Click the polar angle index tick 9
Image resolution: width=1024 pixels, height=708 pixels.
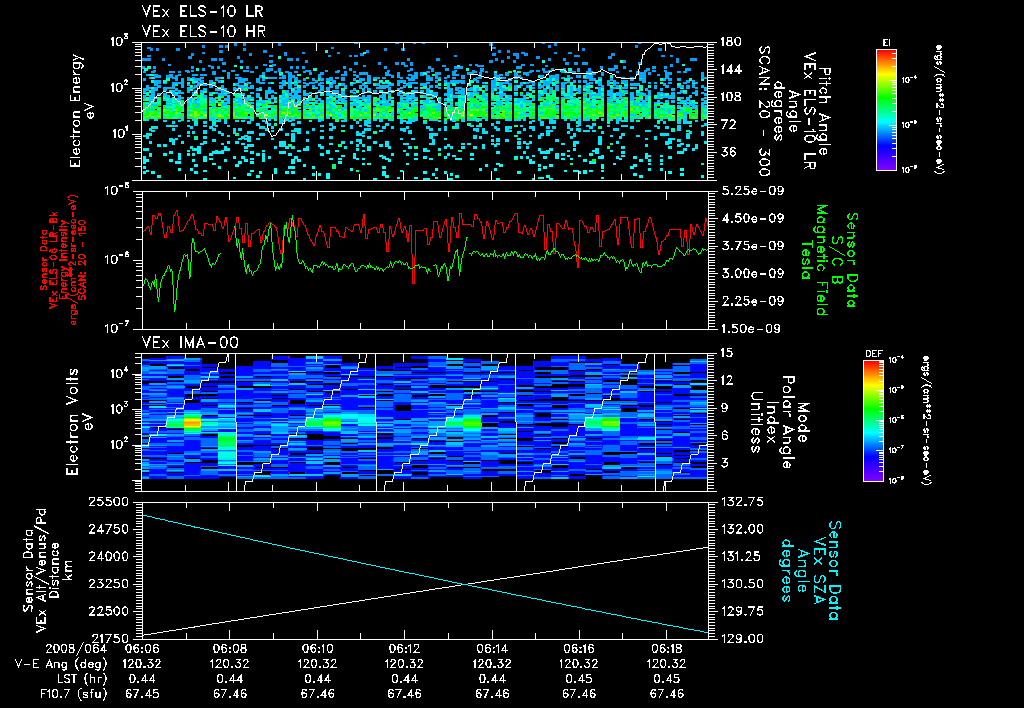coord(724,408)
